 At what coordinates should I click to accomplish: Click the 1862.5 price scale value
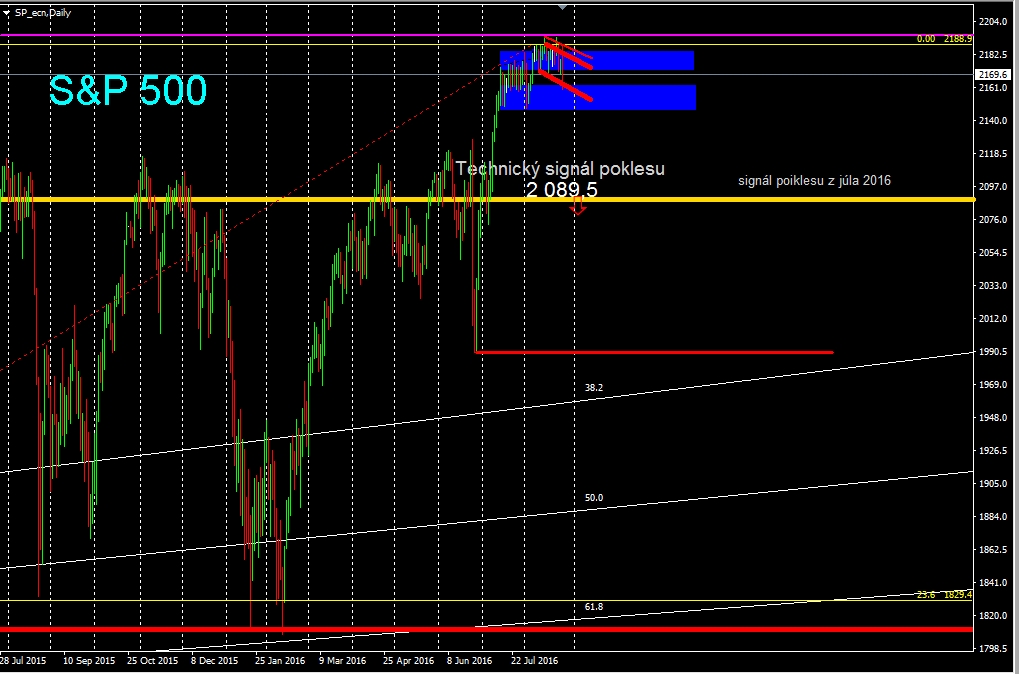point(992,549)
